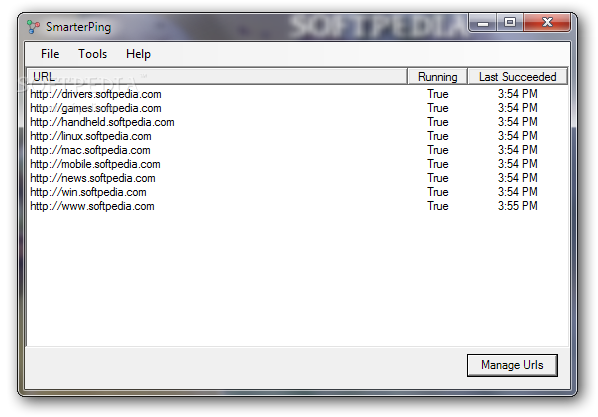Select the http://drivers.softpedia.com row

(297, 94)
